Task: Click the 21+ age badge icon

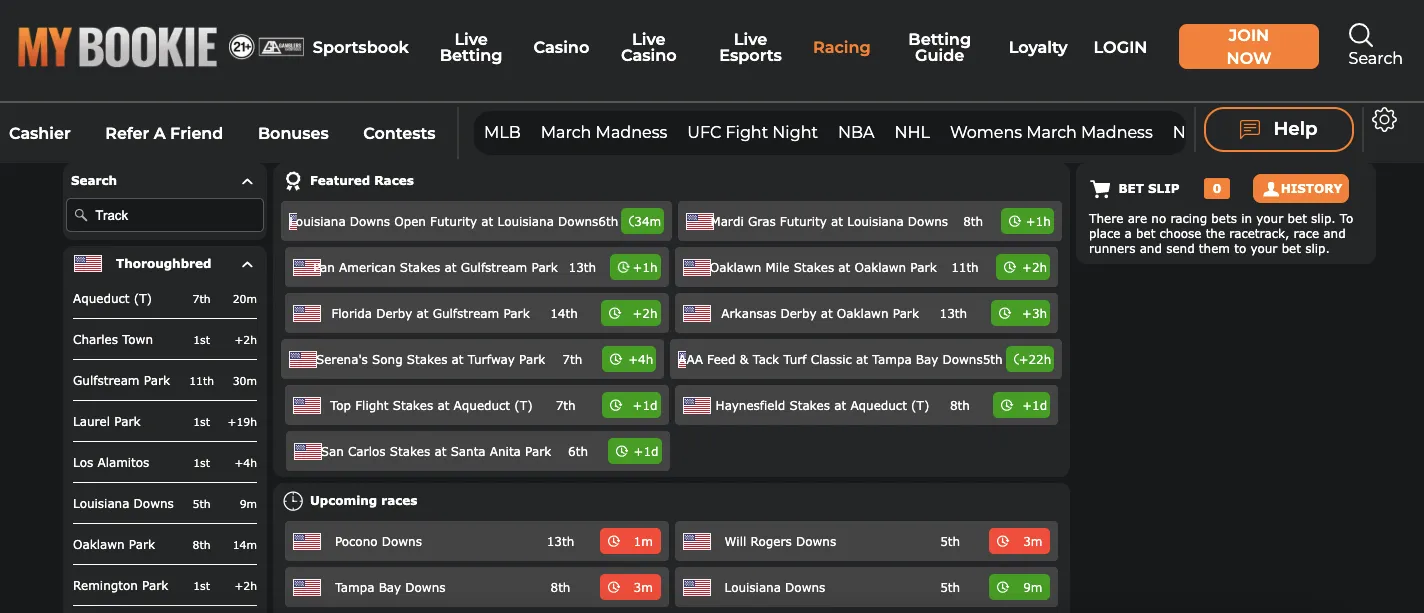Action: (x=241, y=47)
